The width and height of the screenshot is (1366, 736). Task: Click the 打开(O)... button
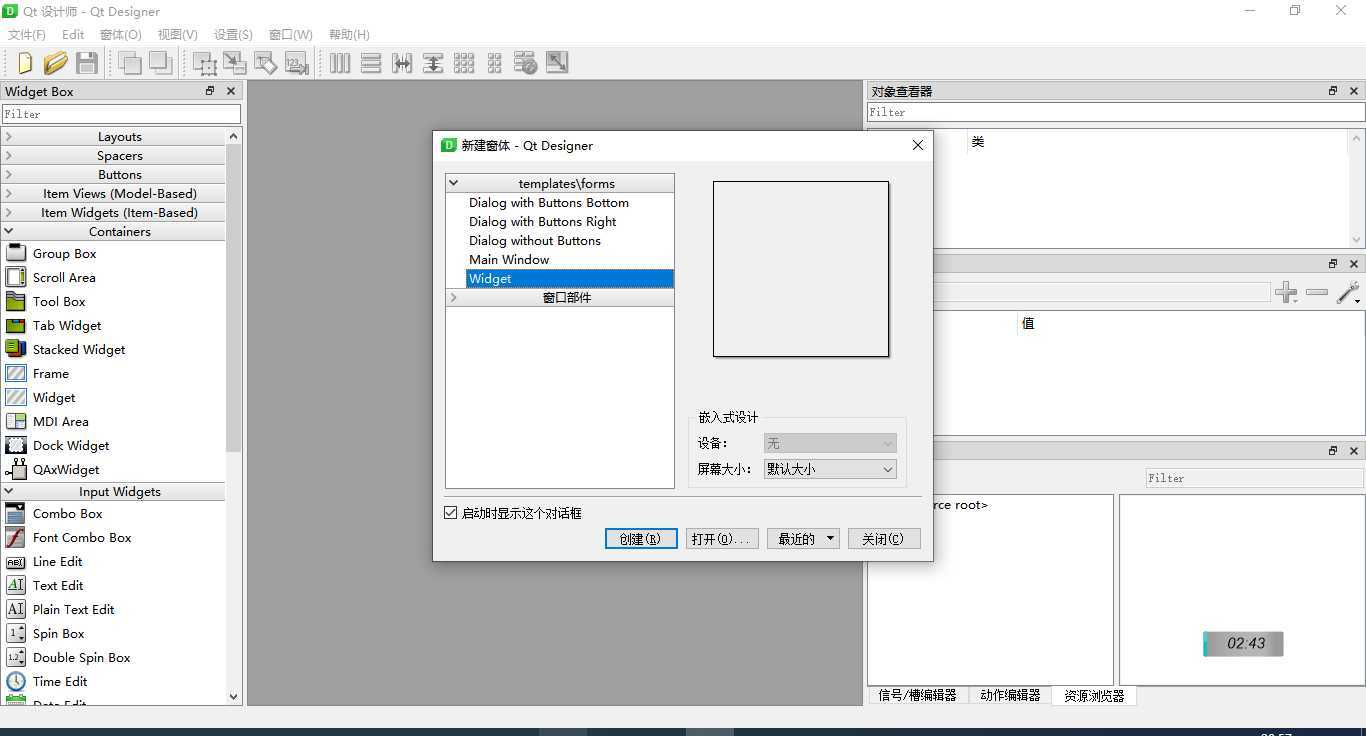point(722,539)
